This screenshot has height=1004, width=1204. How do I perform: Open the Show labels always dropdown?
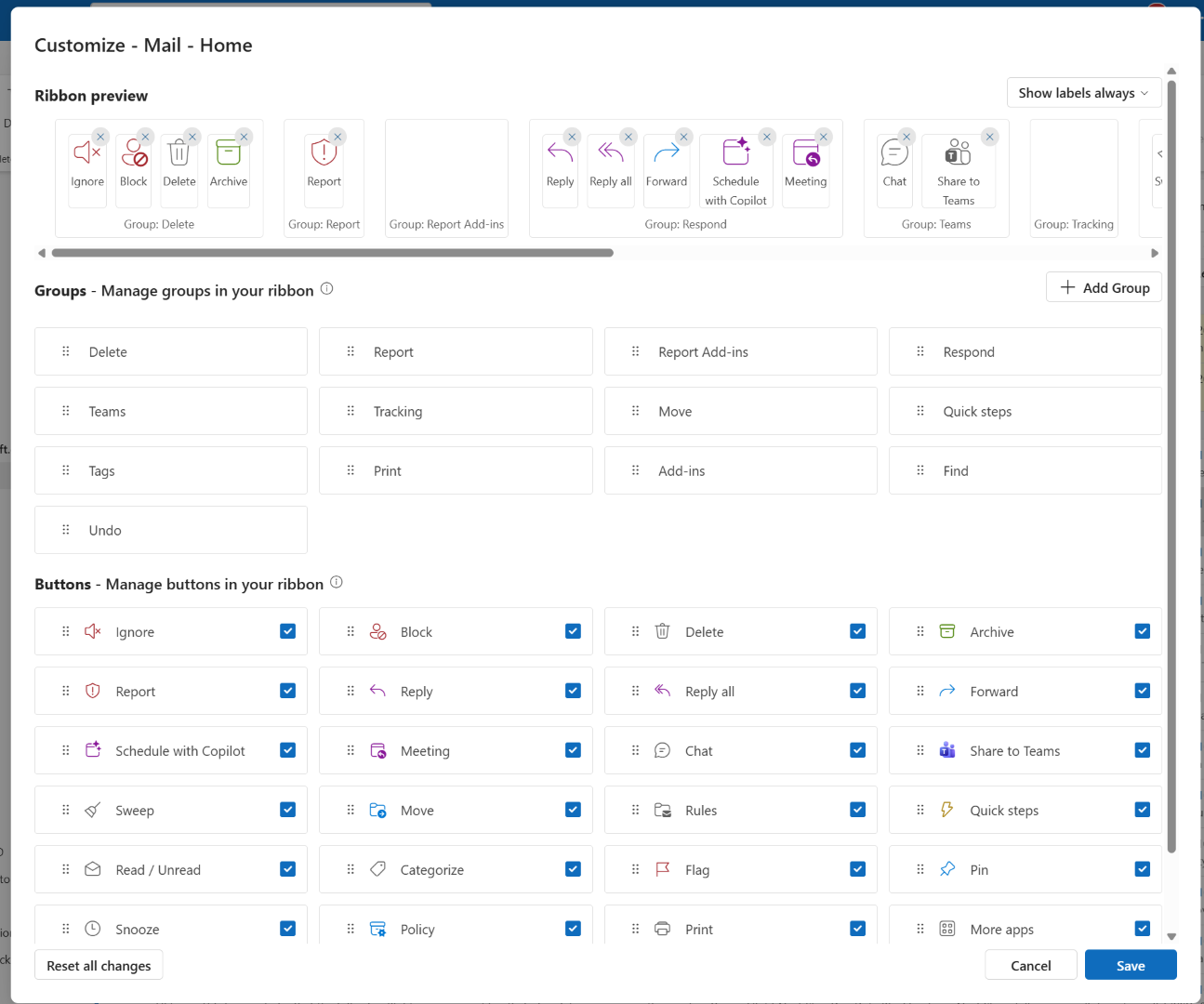click(x=1084, y=93)
